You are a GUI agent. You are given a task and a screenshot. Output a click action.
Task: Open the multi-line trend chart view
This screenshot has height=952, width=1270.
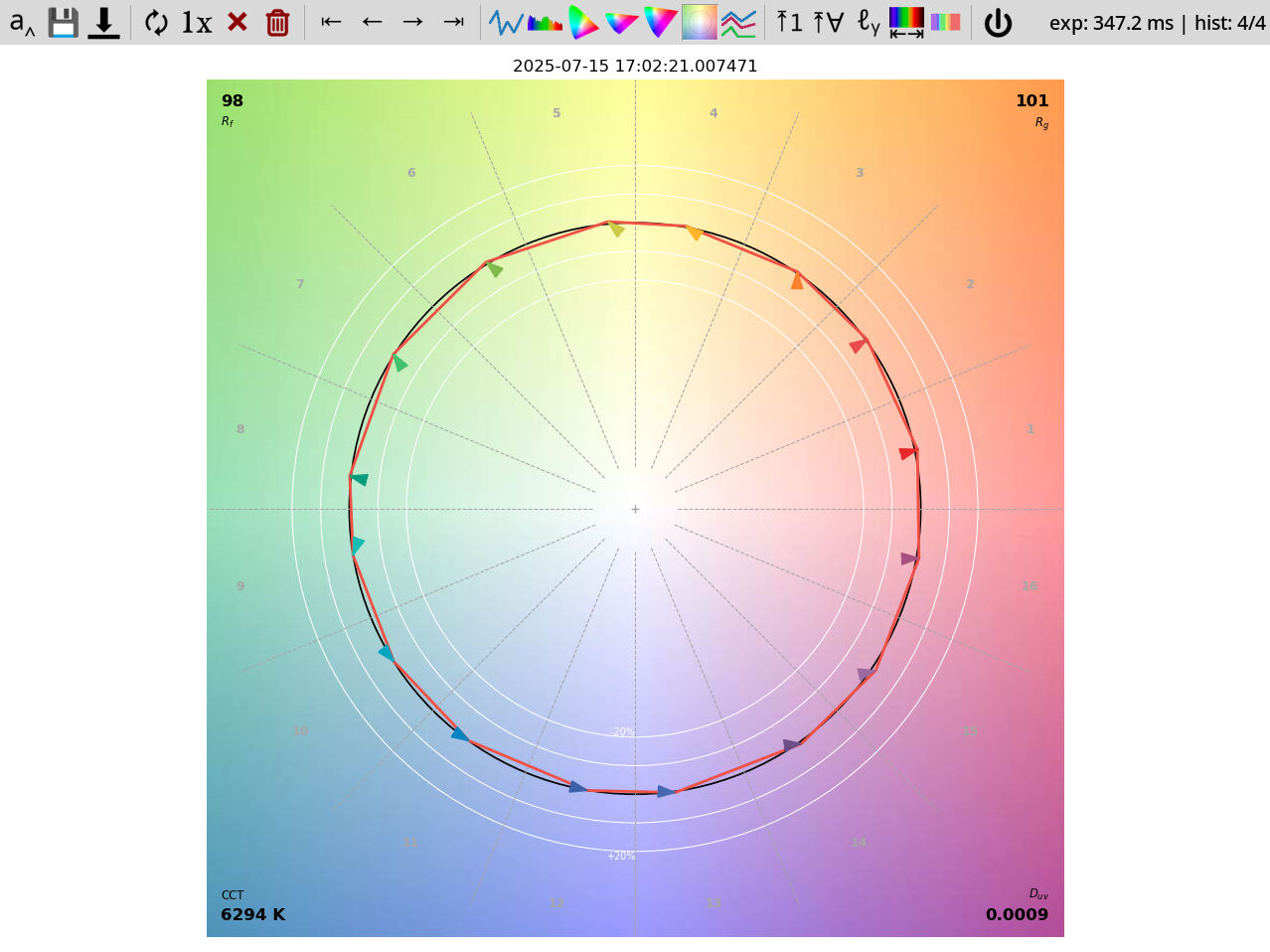pyautogui.click(x=738, y=22)
